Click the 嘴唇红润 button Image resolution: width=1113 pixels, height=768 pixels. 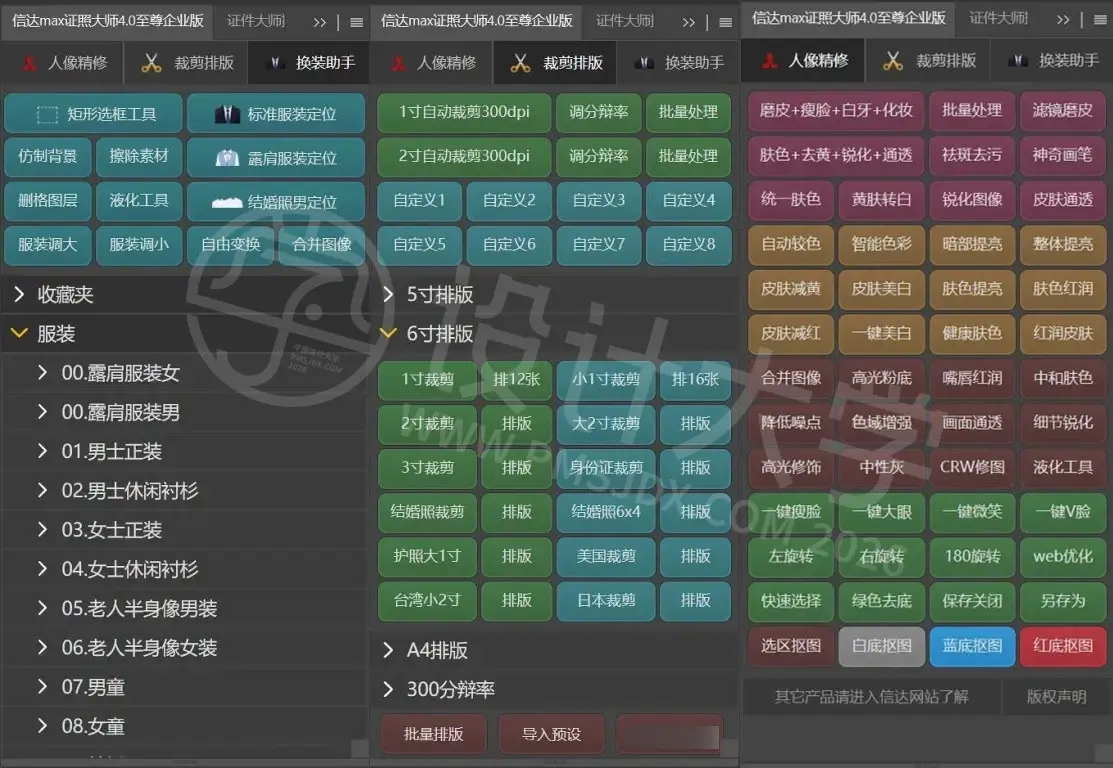972,378
